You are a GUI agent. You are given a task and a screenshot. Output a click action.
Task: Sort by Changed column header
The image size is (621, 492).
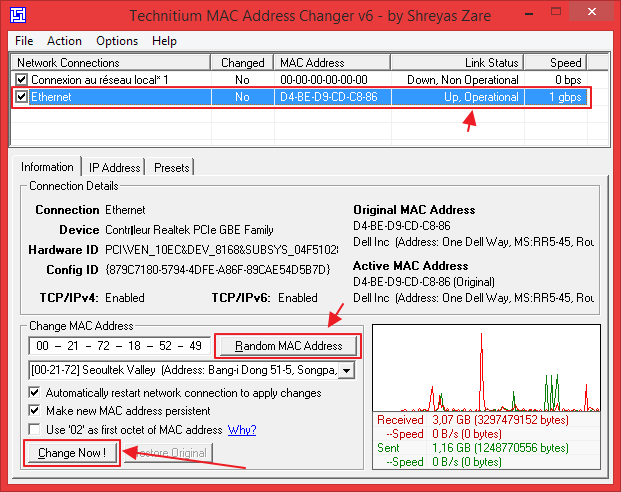click(242, 63)
